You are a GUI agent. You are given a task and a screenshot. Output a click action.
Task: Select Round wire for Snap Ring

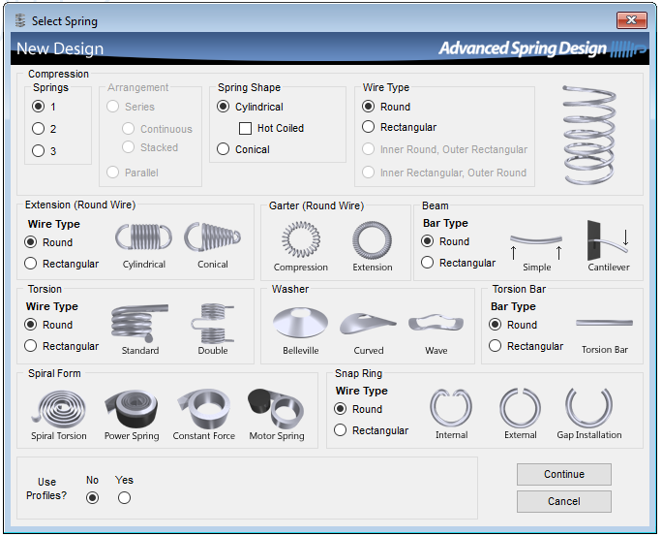point(340,409)
